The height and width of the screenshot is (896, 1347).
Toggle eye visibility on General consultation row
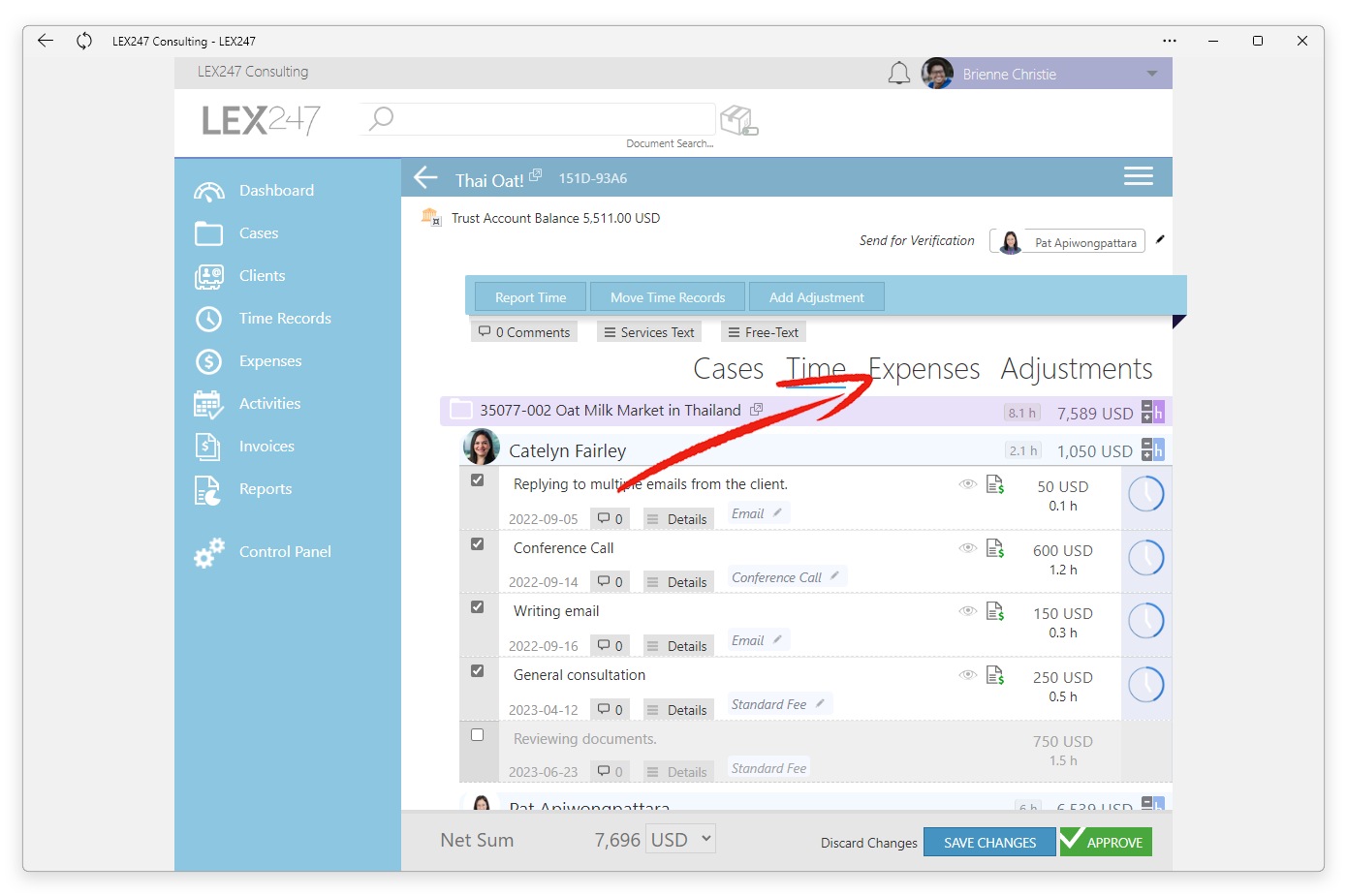(x=967, y=675)
